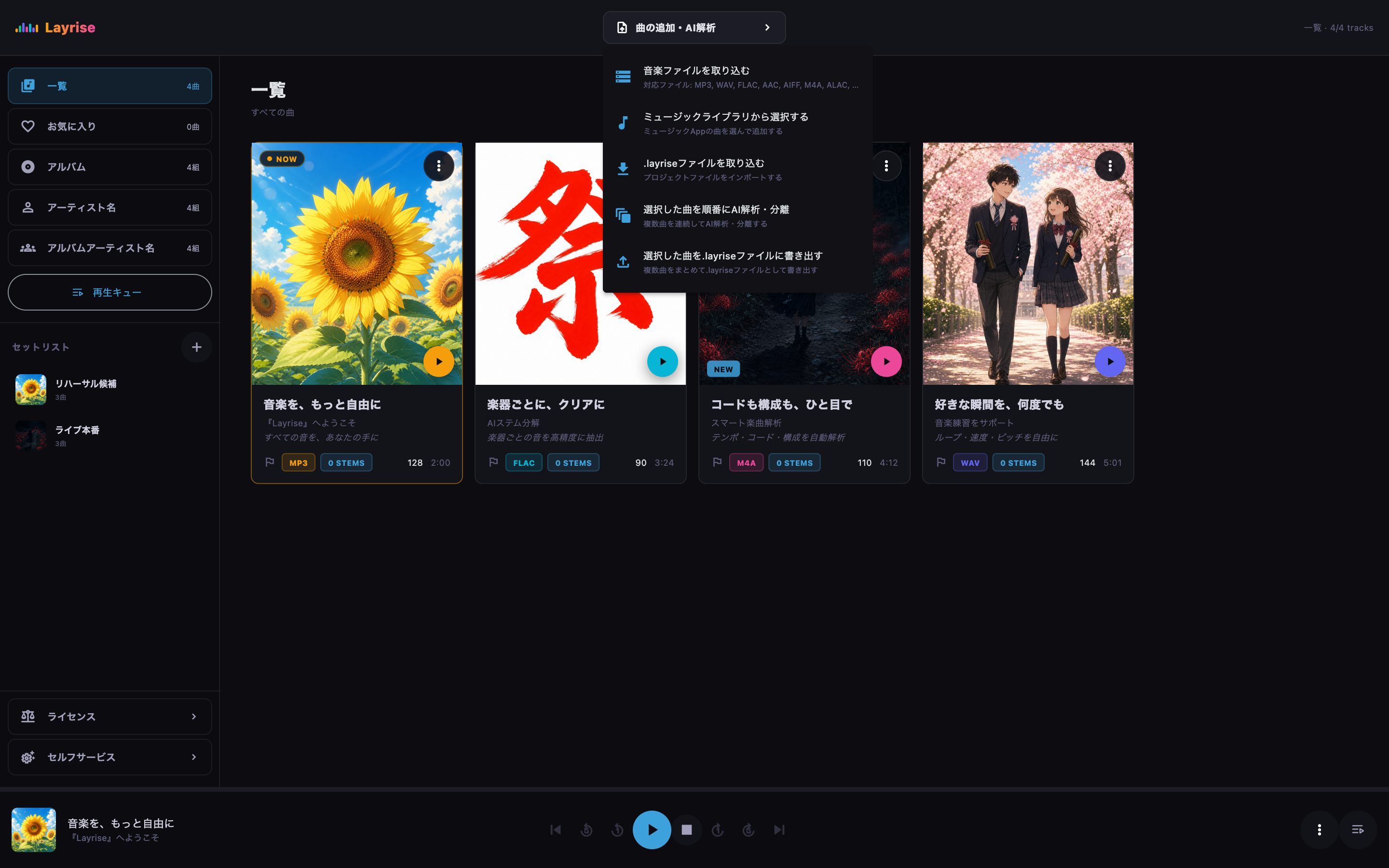Click the MP3 format badge
This screenshot has height=868, width=1389.
(299, 463)
